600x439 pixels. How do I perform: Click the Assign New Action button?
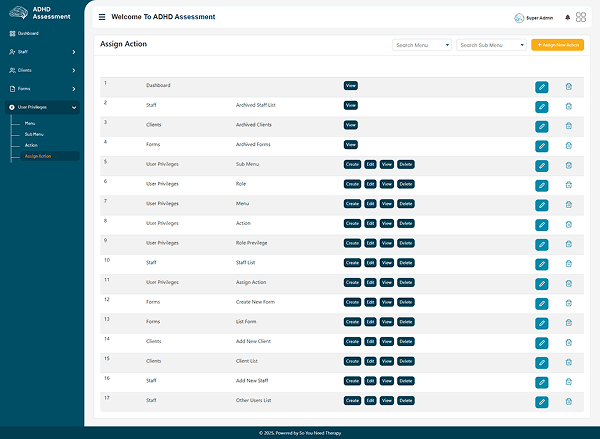click(x=557, y=45)
